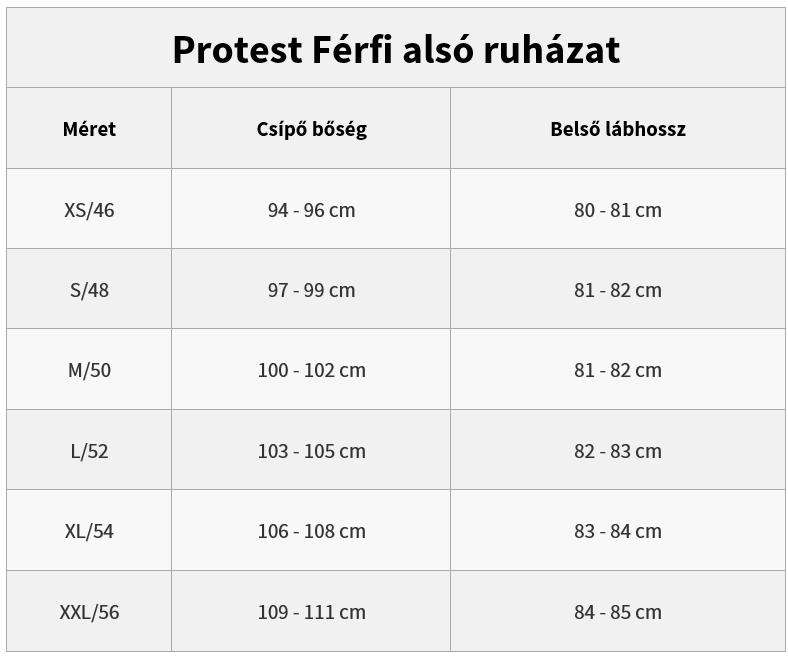Click the XL/54 size cell

[x=89, y=531]
